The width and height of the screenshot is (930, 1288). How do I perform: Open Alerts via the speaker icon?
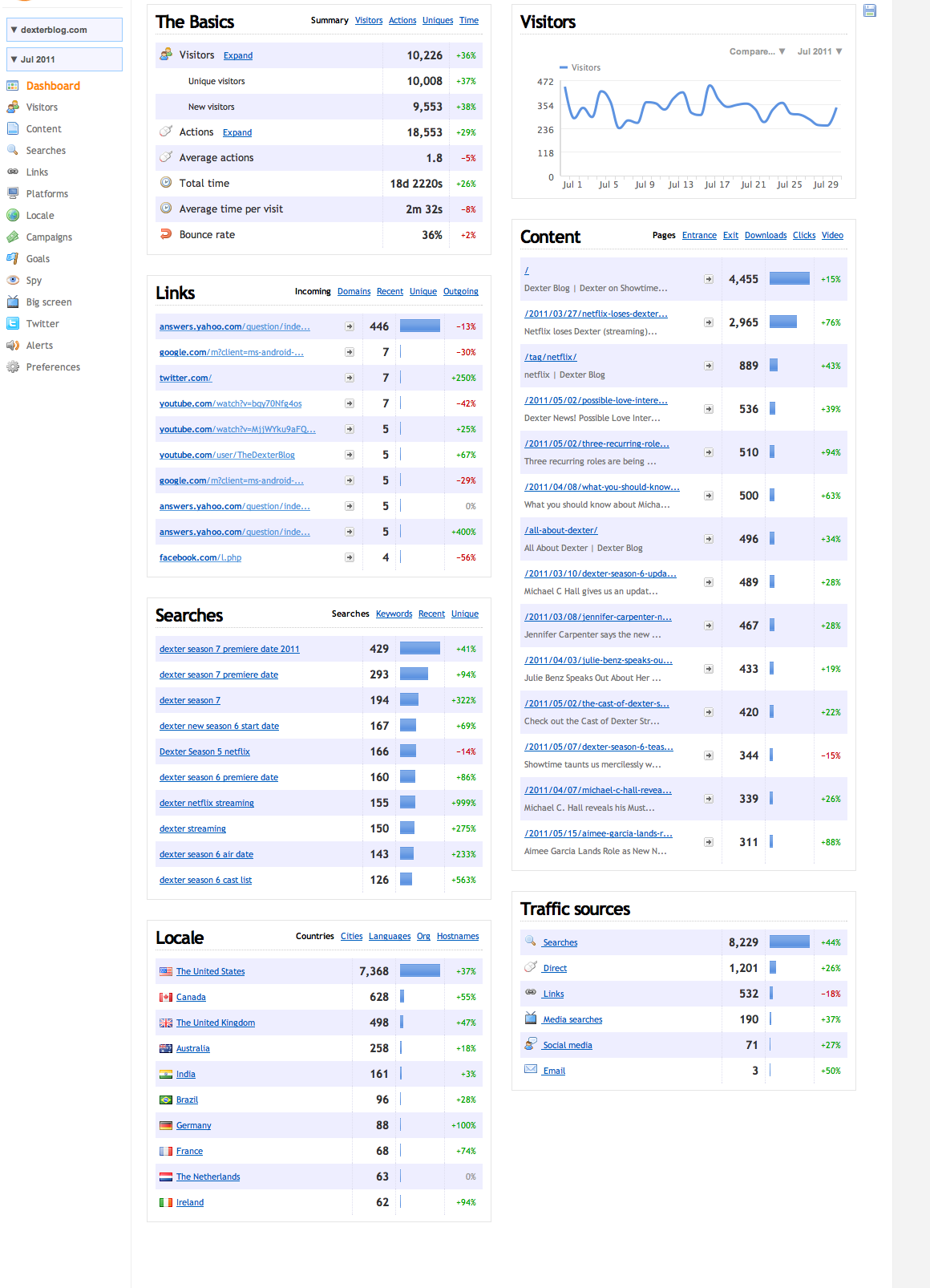[13, 346]
